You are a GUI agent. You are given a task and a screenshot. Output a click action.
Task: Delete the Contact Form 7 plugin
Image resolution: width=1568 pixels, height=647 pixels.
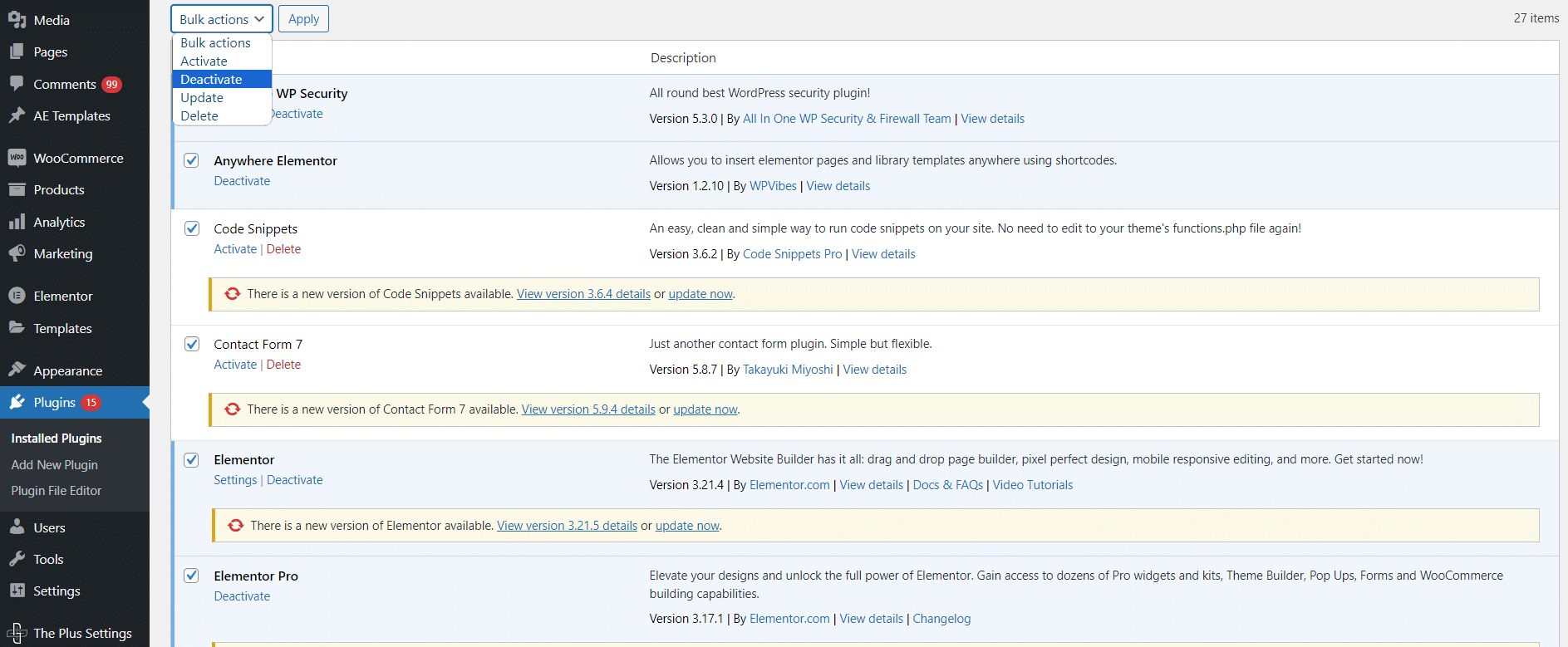[x=283, y=365]
